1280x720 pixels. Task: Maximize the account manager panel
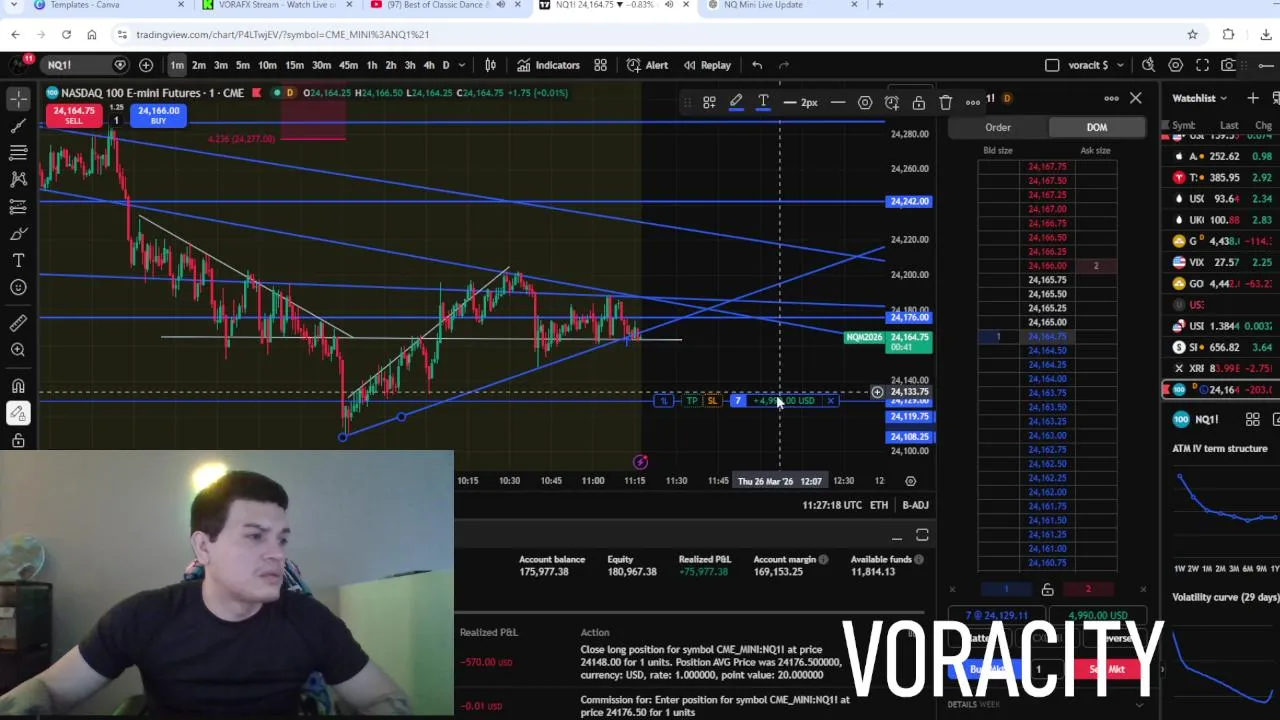pyautogui.click(x=922, y=537)
